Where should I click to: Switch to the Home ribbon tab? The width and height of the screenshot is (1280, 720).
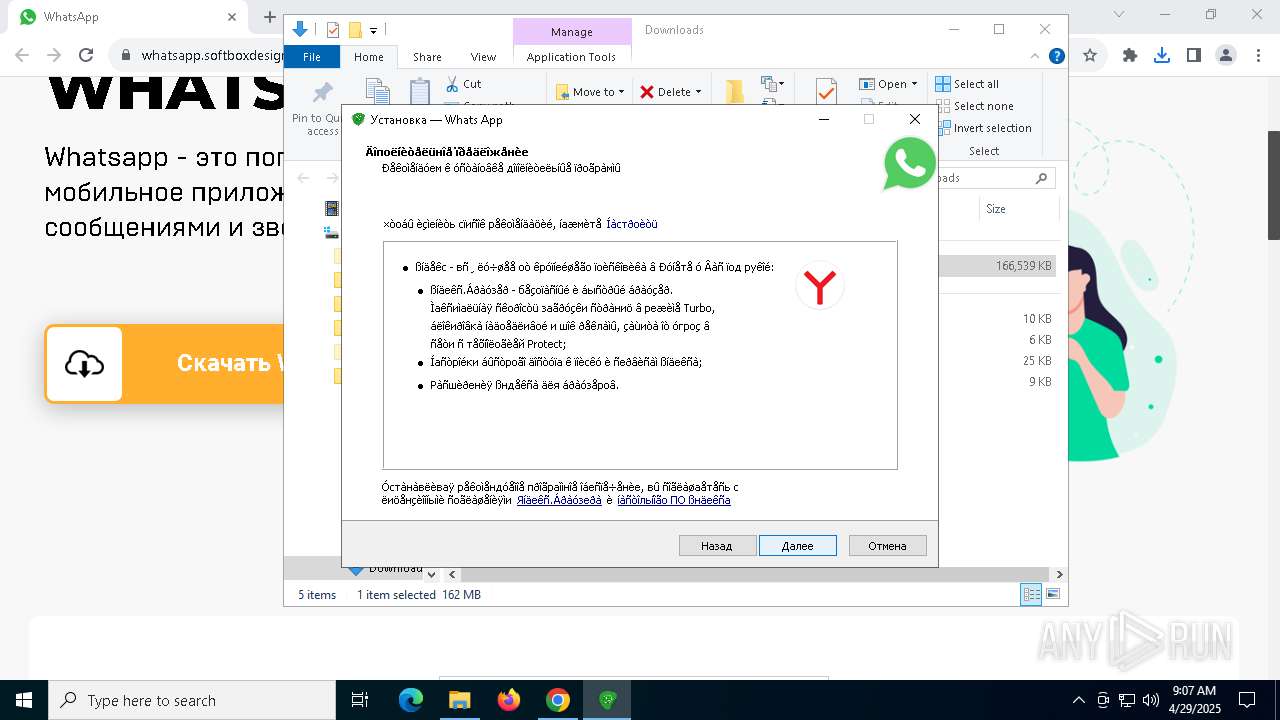pyautogui.click(x=369, y=57)
